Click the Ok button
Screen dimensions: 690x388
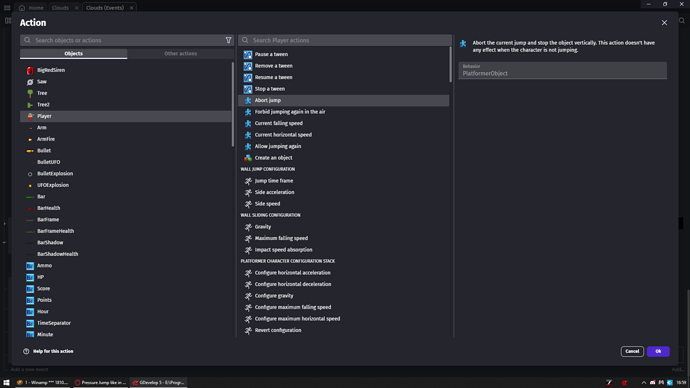pyautogui.click(x=658, y=351)
